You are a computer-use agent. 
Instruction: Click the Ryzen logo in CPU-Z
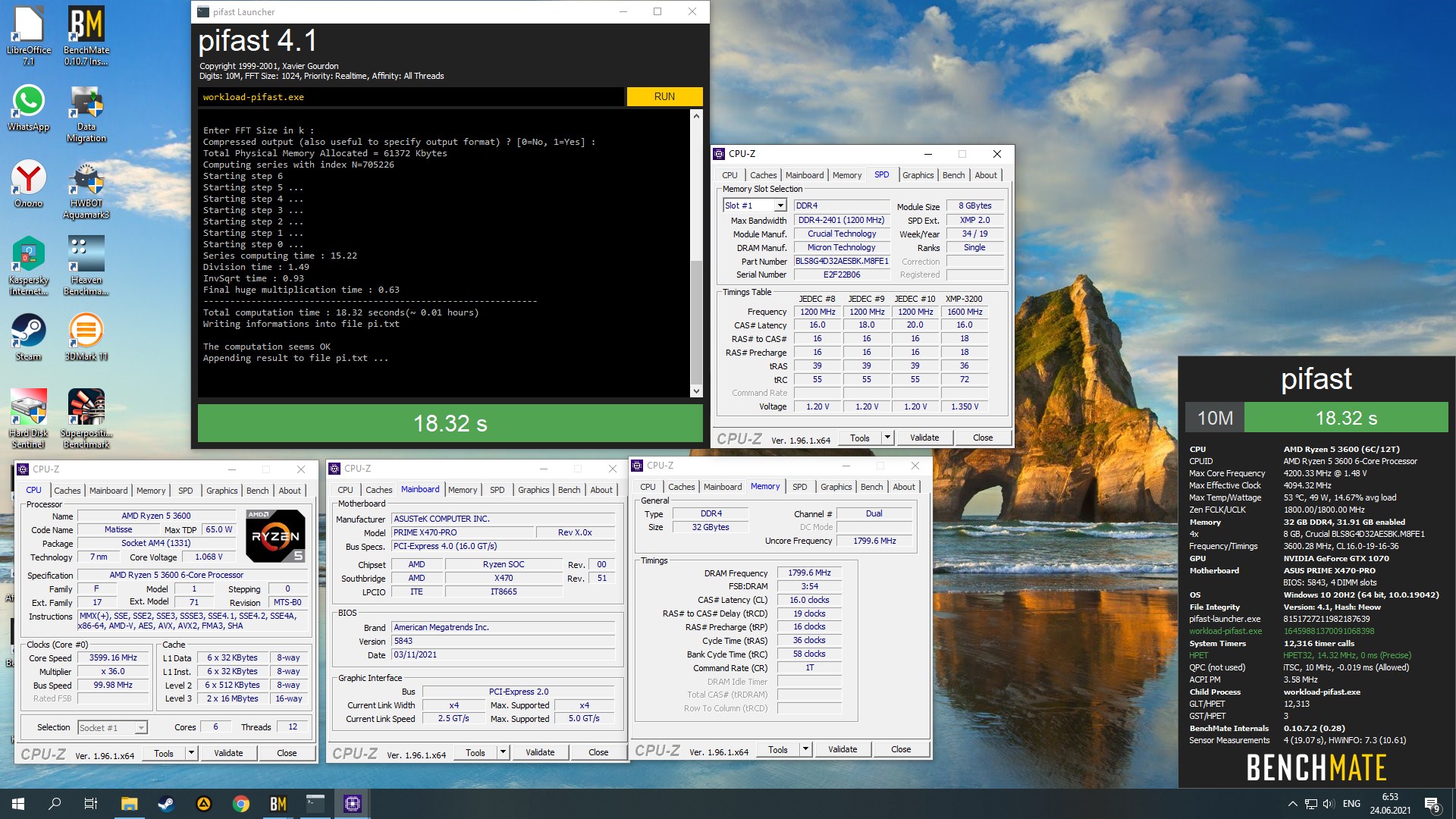pyautogui.click(x=275, y=535)
